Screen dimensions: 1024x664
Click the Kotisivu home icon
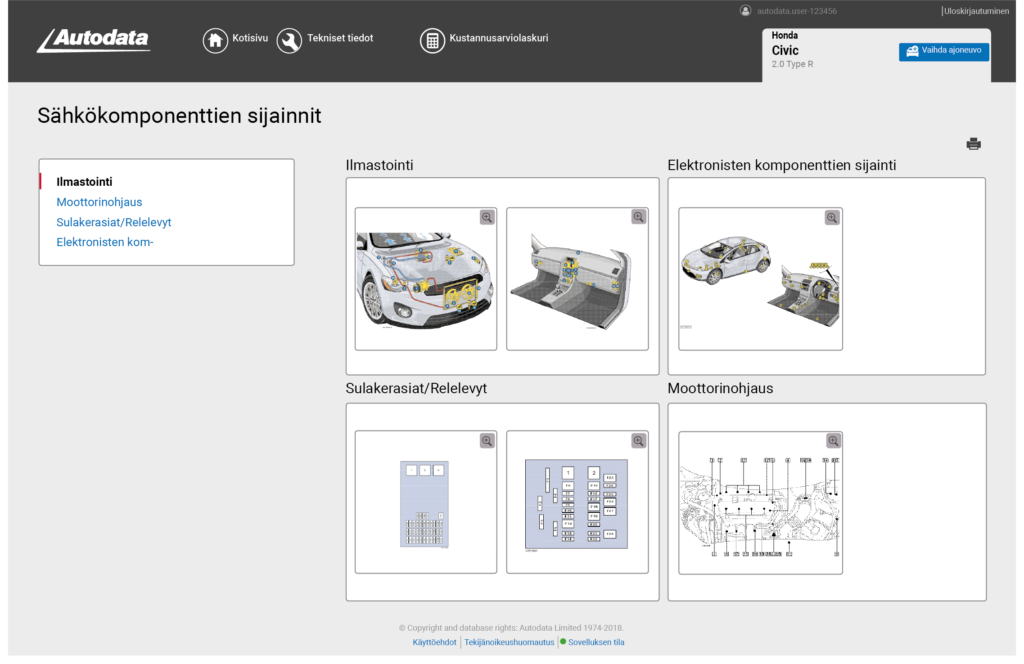(215, 40)
